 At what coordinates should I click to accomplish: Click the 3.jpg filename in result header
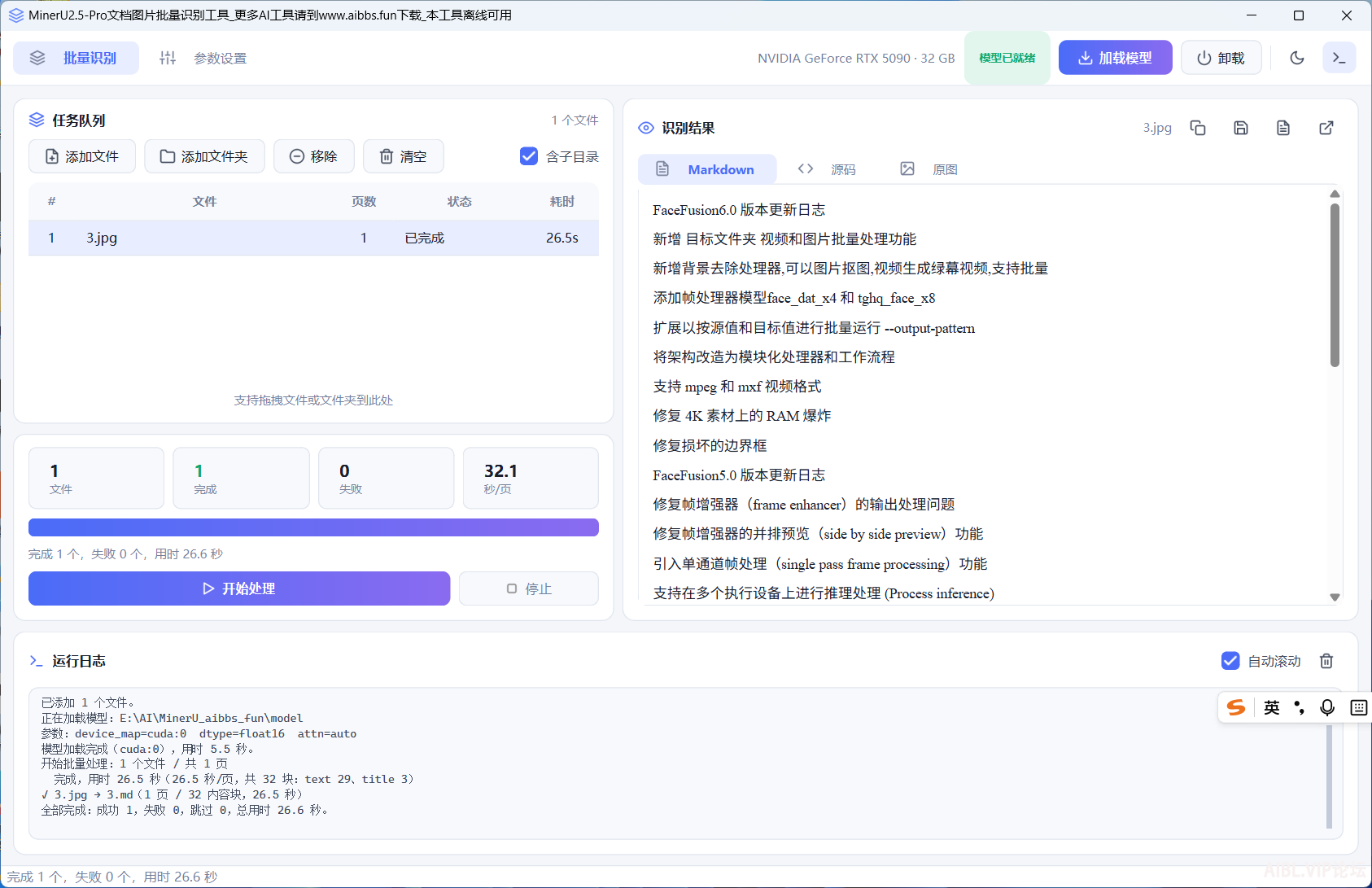(x=1157, y=128)
